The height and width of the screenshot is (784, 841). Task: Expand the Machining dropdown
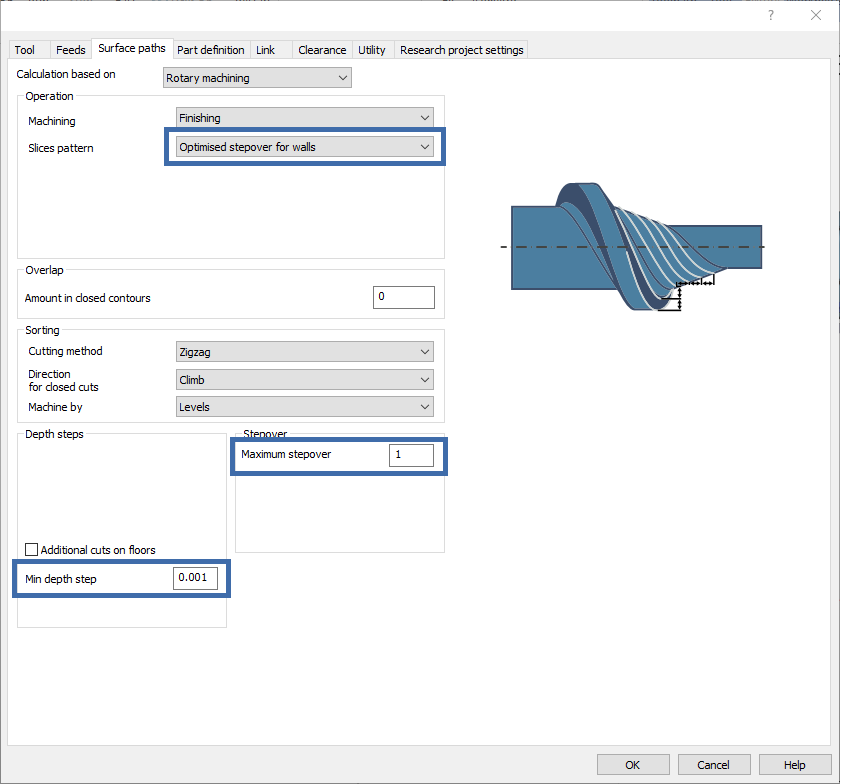pos(304,118)
